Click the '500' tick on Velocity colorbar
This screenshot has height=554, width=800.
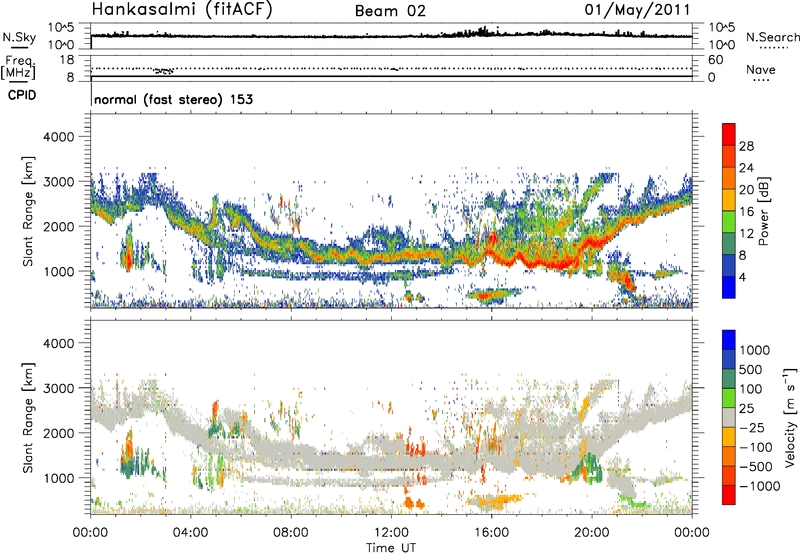750,369
